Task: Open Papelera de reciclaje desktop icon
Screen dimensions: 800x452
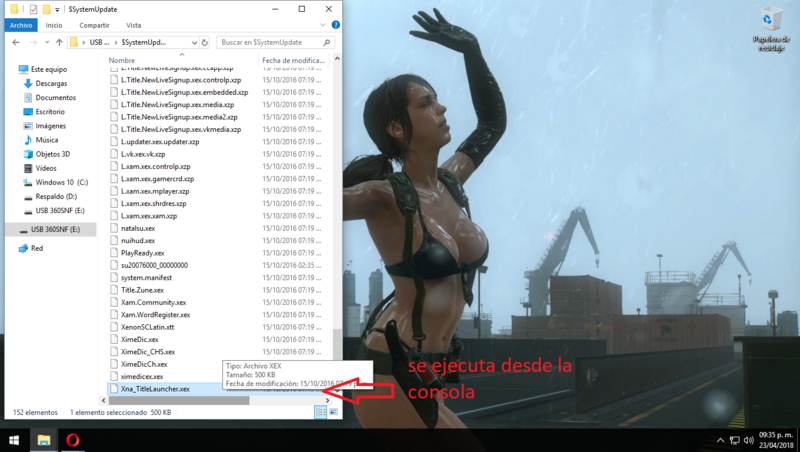Action: click(771, 29)
